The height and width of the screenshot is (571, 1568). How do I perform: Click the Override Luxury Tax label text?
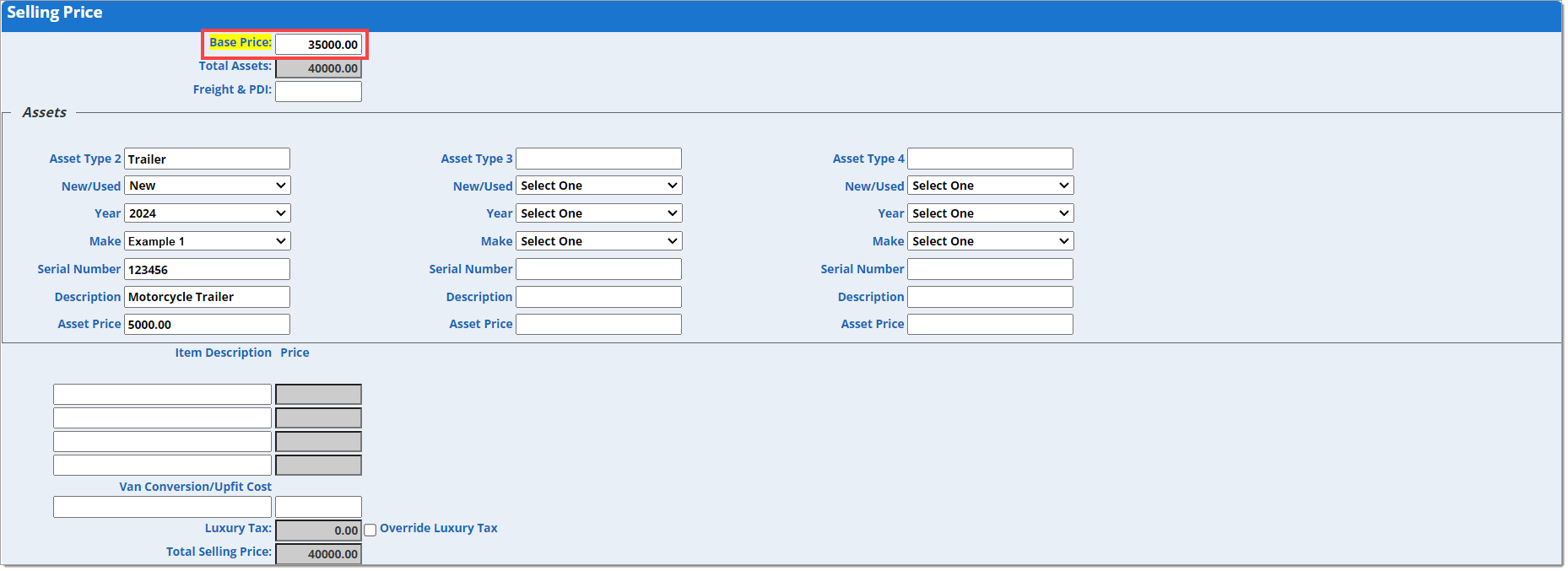pos(439,528)
